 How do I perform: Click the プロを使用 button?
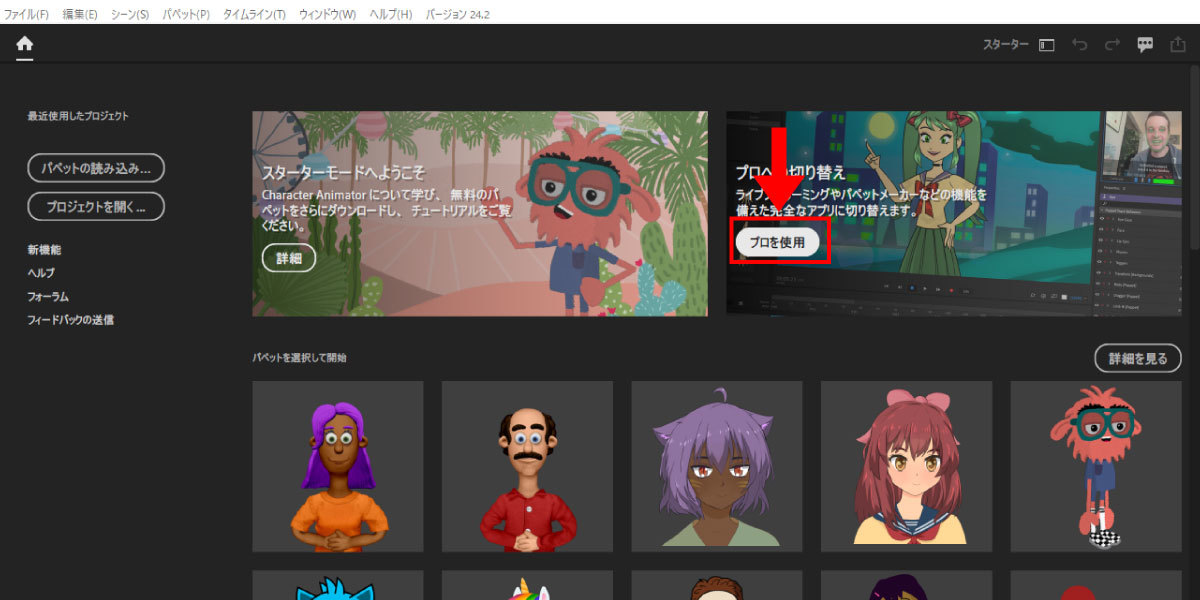[x=777, y=242]
